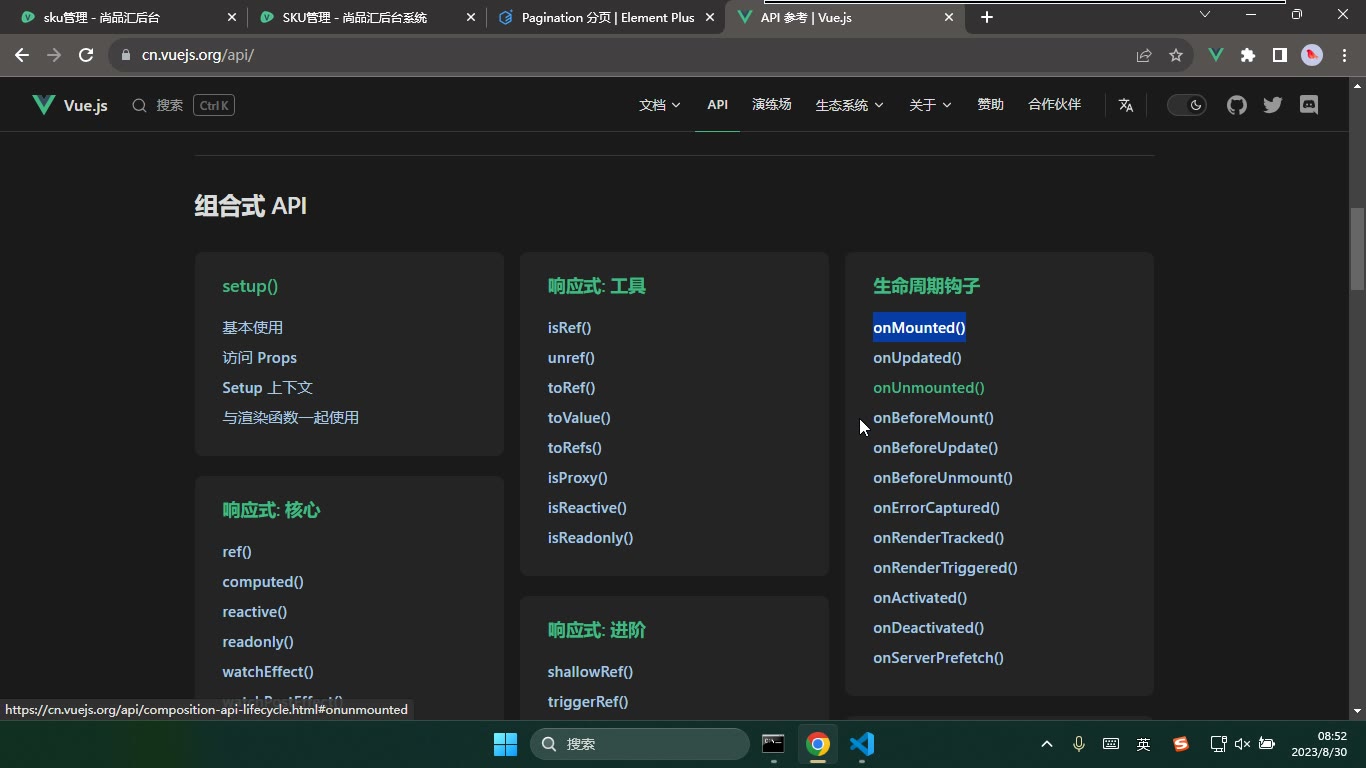Open the 合作伙伴 link
This screenshot has height=768, width=1366.
(1054, 105)
